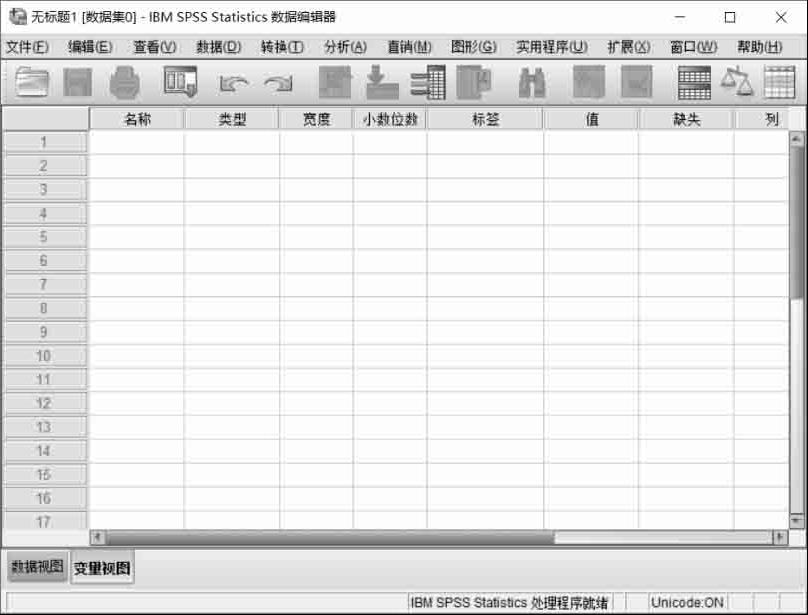
Task: Click the vertical scrollbar down arrow
Action: pos(796,521)
